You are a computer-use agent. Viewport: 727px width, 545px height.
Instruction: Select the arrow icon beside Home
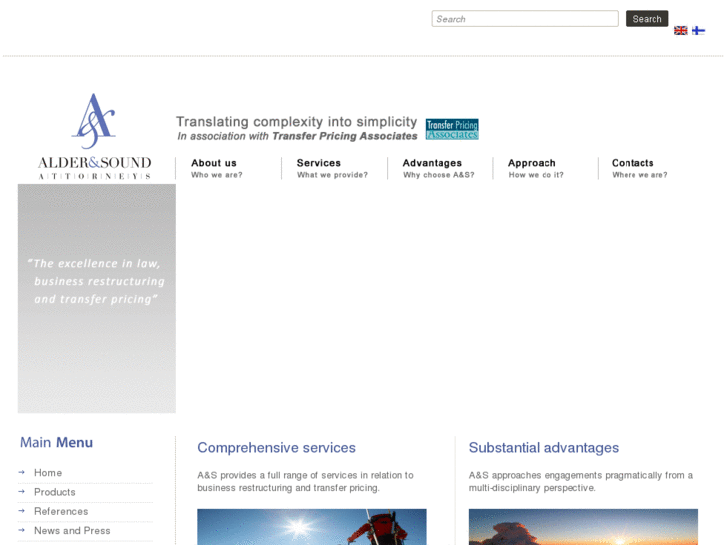point(21,472)
